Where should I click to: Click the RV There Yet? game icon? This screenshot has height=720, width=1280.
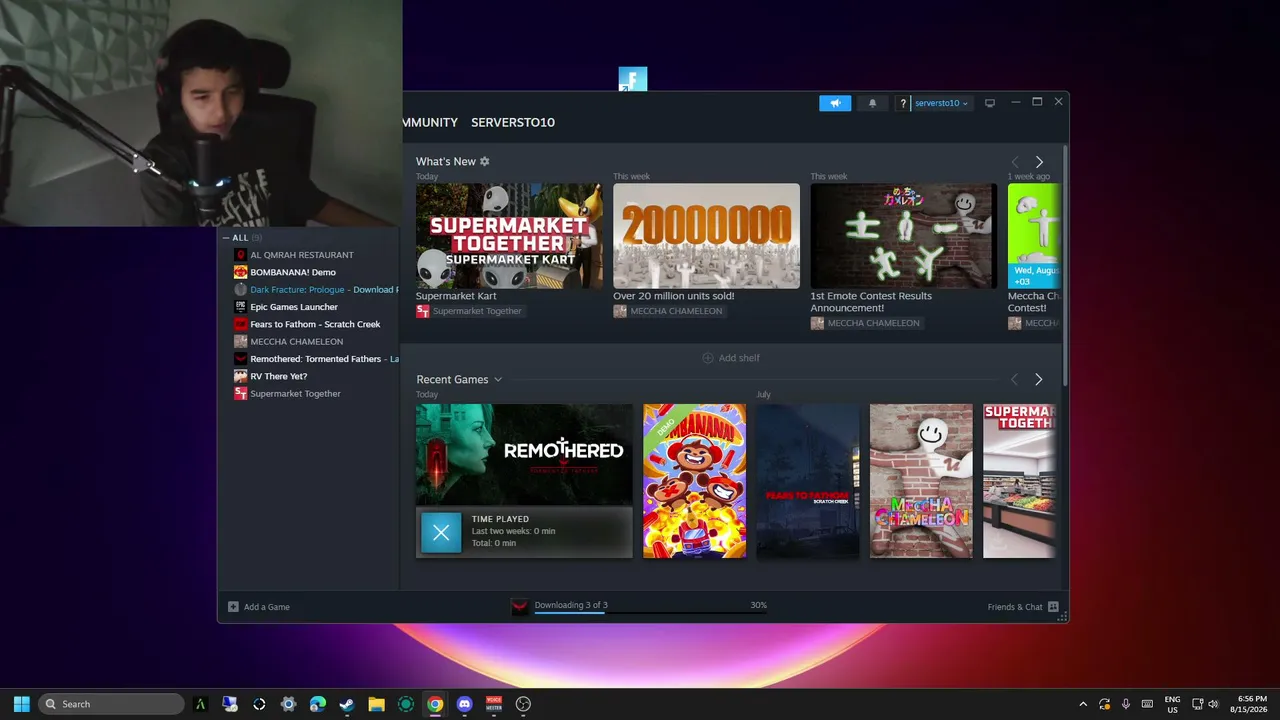pos(240,376)
